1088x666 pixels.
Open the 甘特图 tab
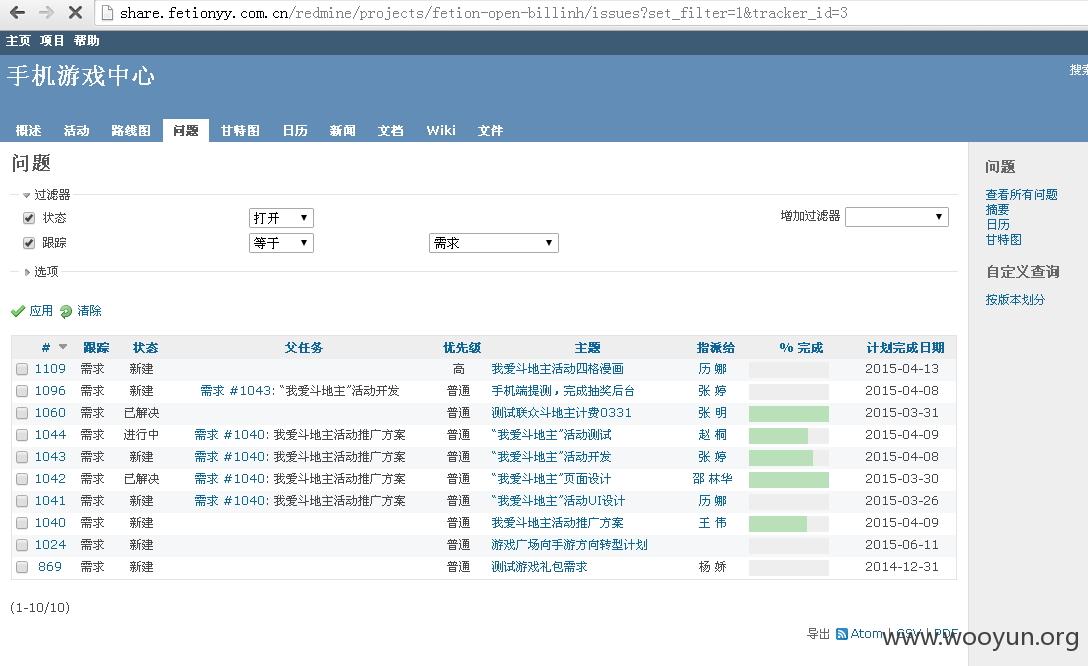coord(240,130)
